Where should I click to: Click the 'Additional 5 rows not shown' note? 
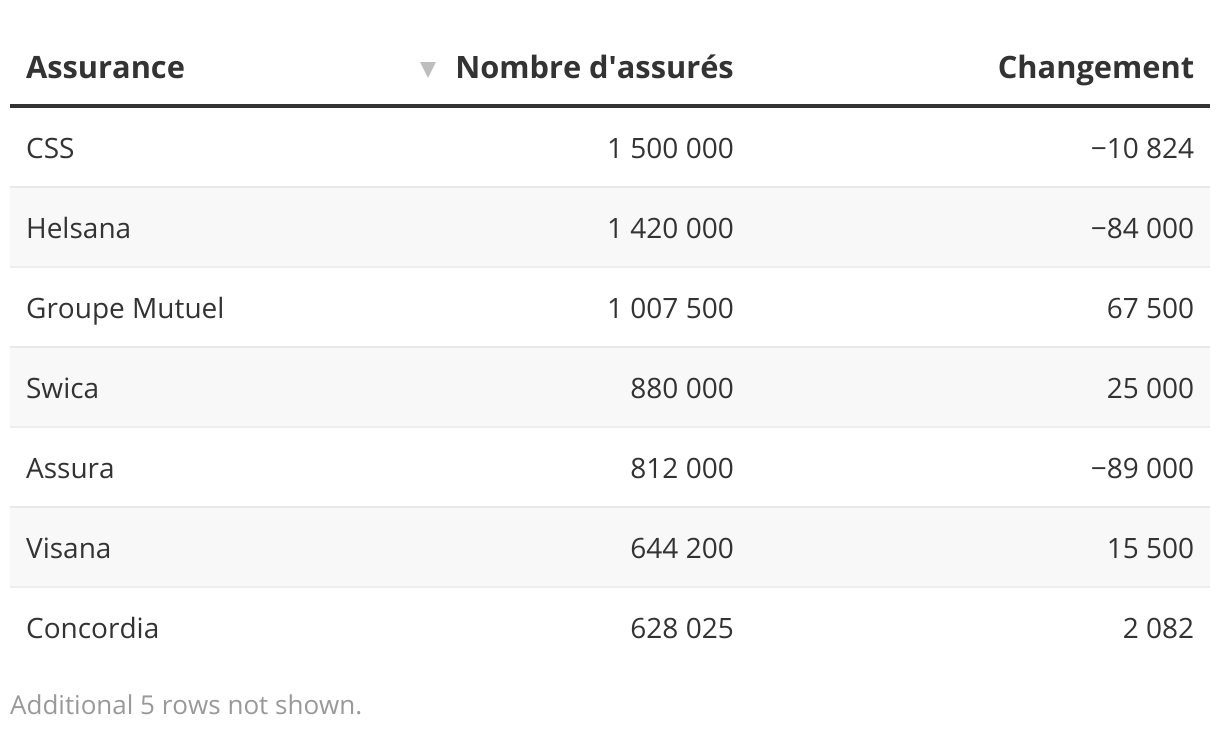click(186, 705)
